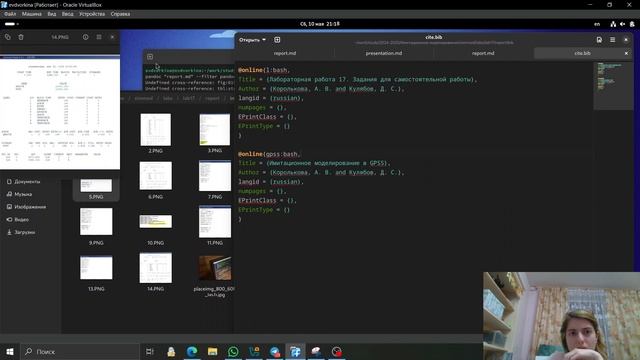Click the displayed 14.PNG image preview
640x360 pixels.
click(60, 112)
